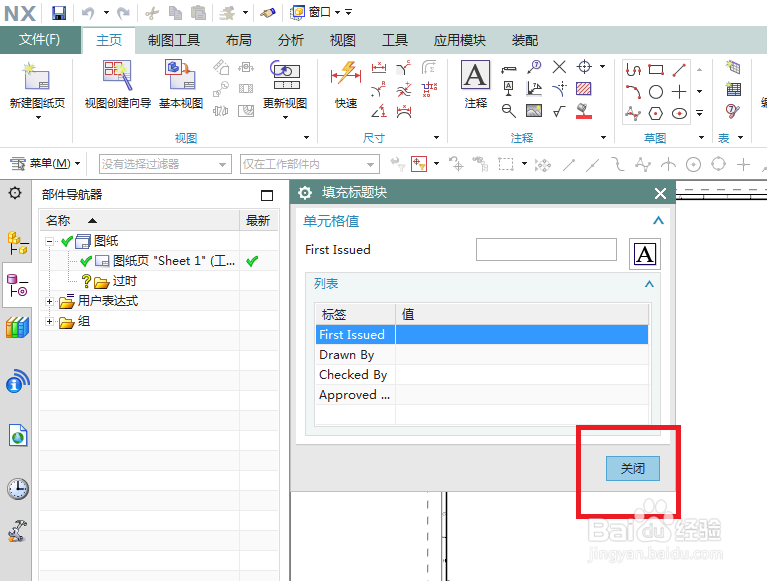Maximize the 部件导航器 panel
Viewport: 767px width, 581px height.
pos(267,195)
